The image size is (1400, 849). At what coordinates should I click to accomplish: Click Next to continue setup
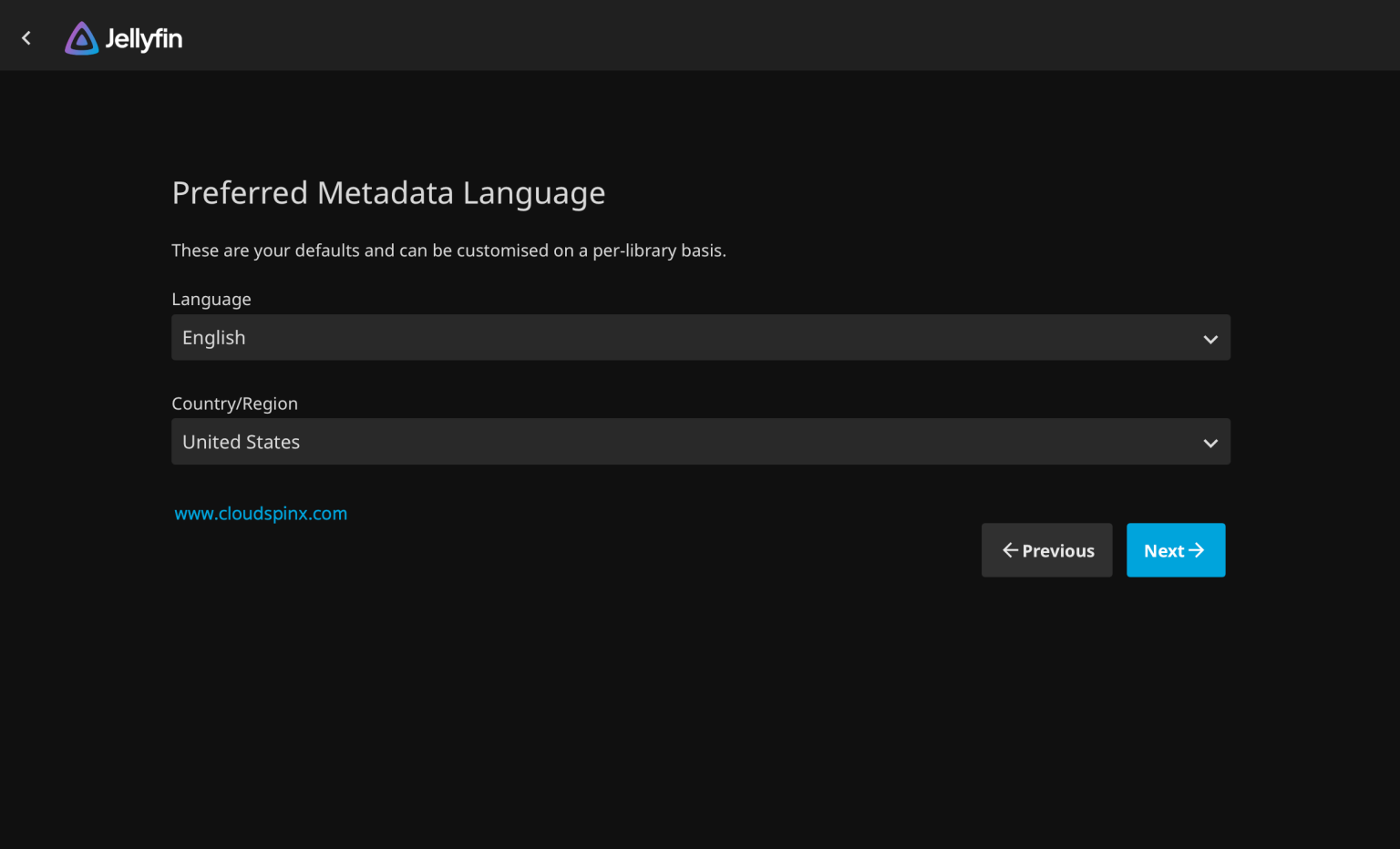click(1176, 550)
